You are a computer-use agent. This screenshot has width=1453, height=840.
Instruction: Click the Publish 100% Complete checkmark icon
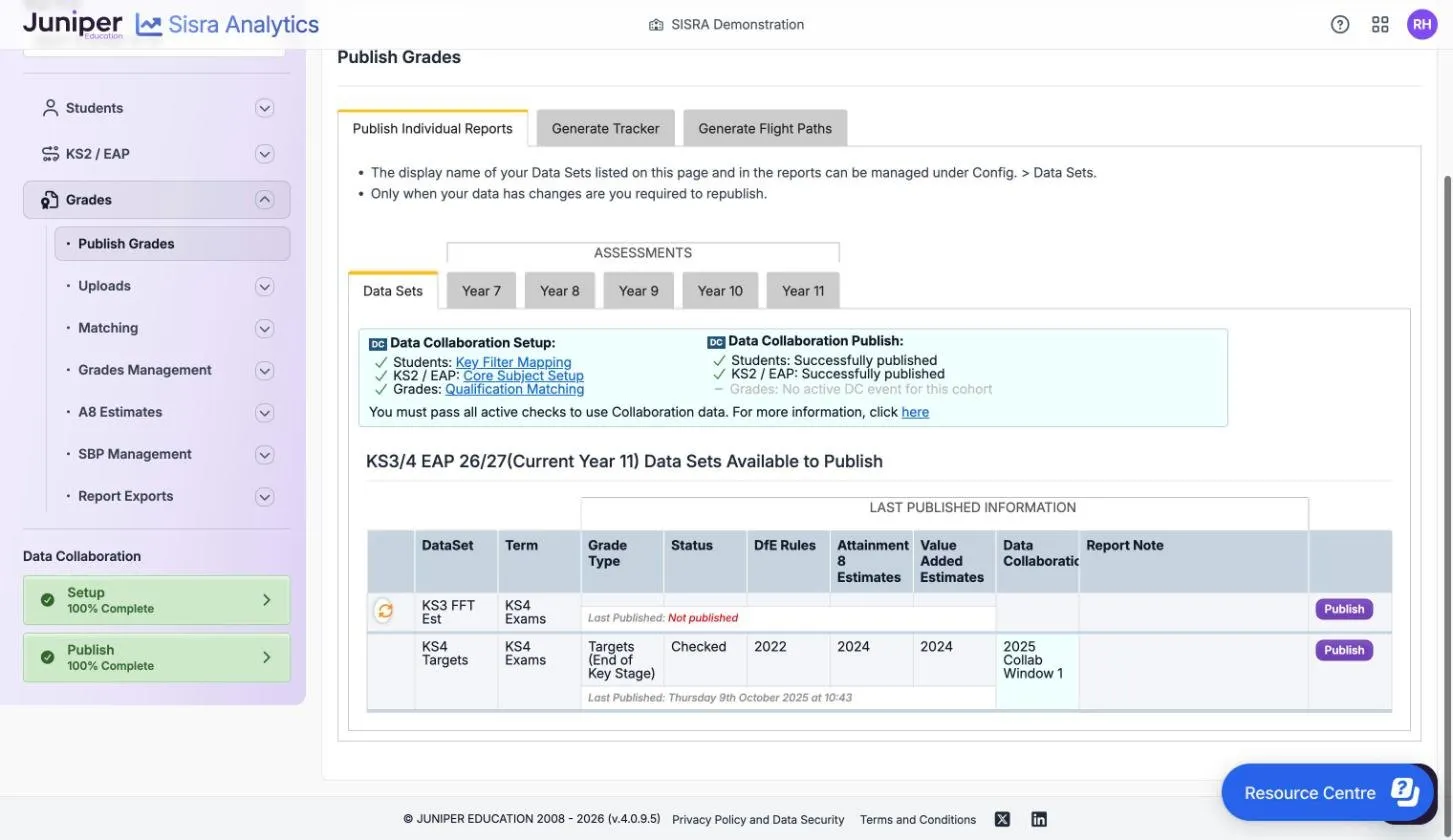click(x=47, y=657)
